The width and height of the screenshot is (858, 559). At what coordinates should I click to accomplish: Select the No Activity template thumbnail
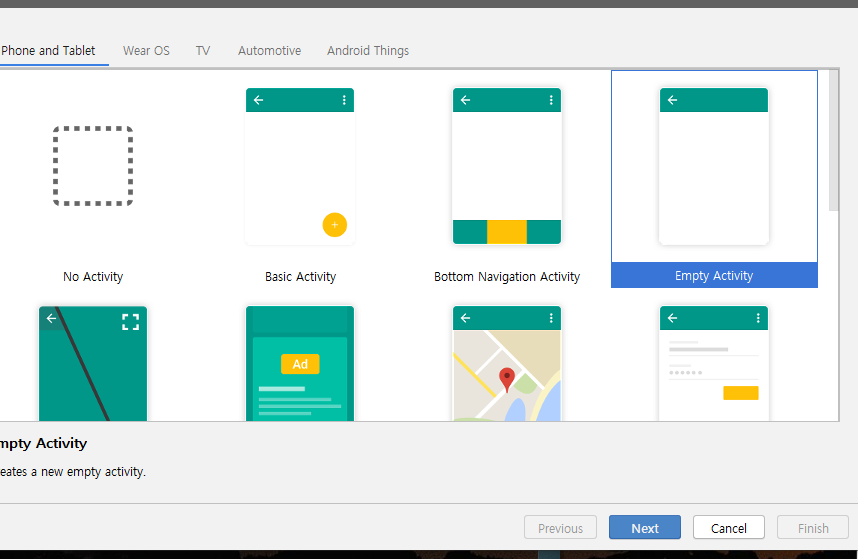pyautogui.click(x=93, y=166)
